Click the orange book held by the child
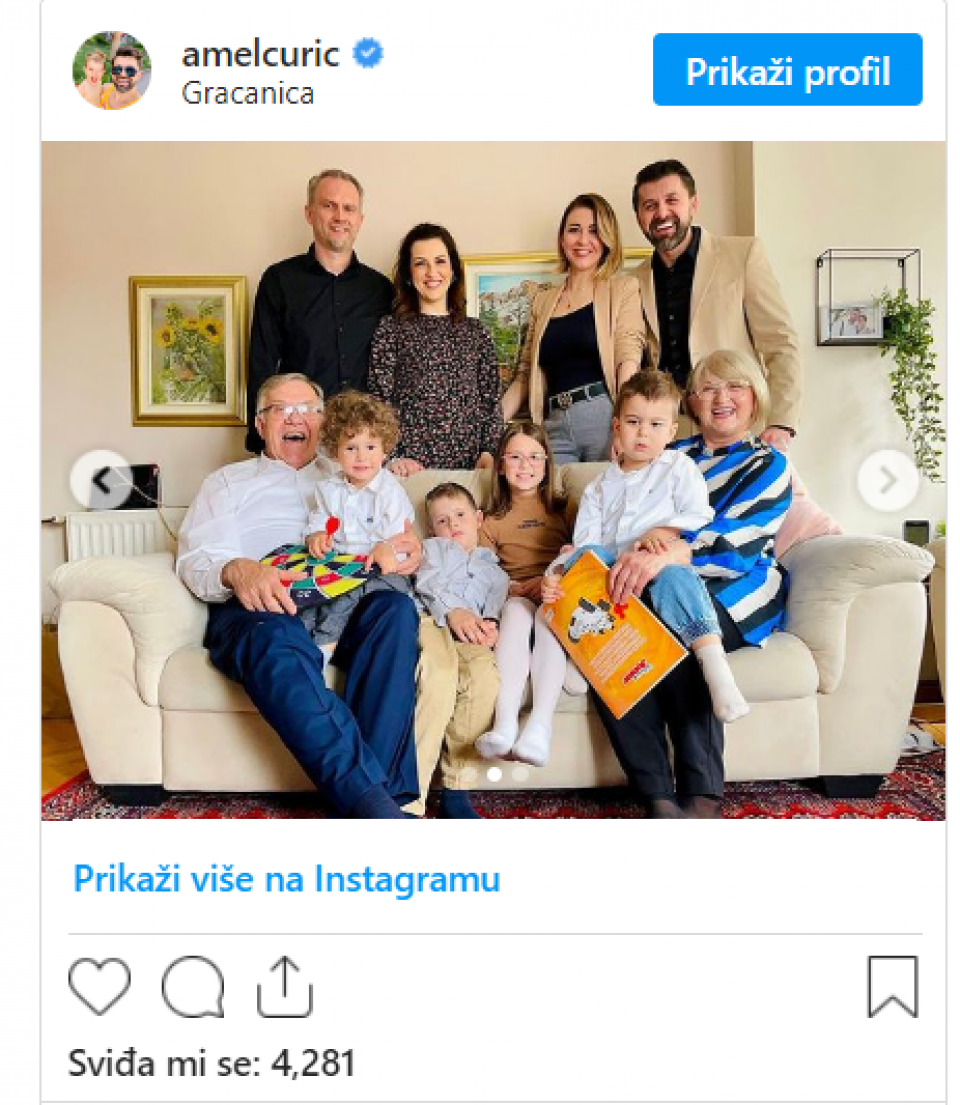 pyautogui.click(x=613, y=634)
